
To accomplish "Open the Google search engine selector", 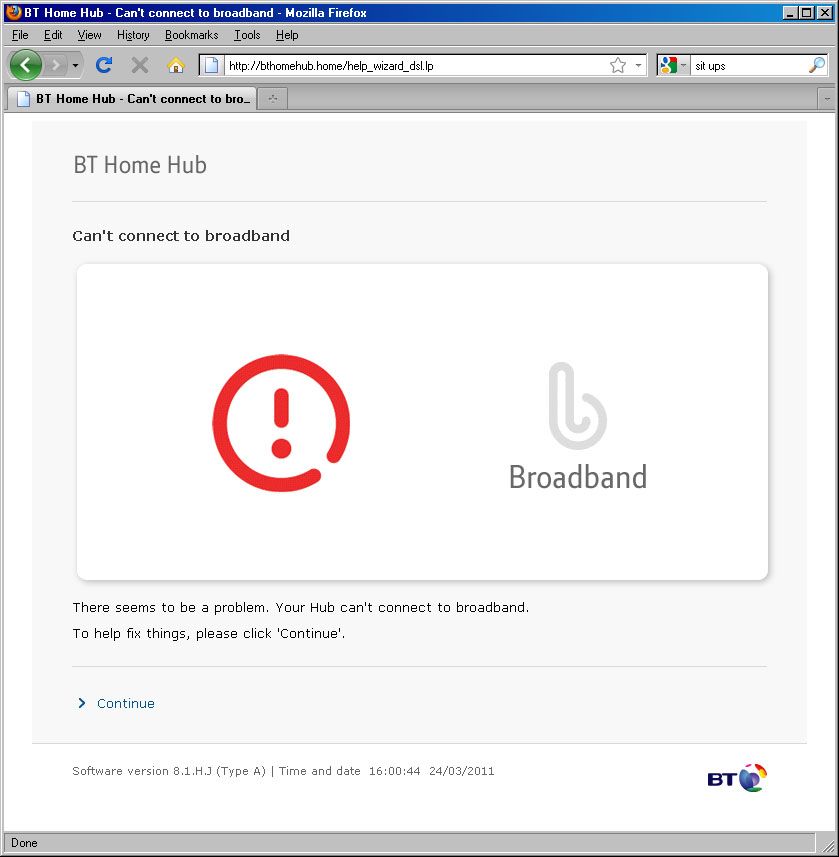I will pos(673,66).
